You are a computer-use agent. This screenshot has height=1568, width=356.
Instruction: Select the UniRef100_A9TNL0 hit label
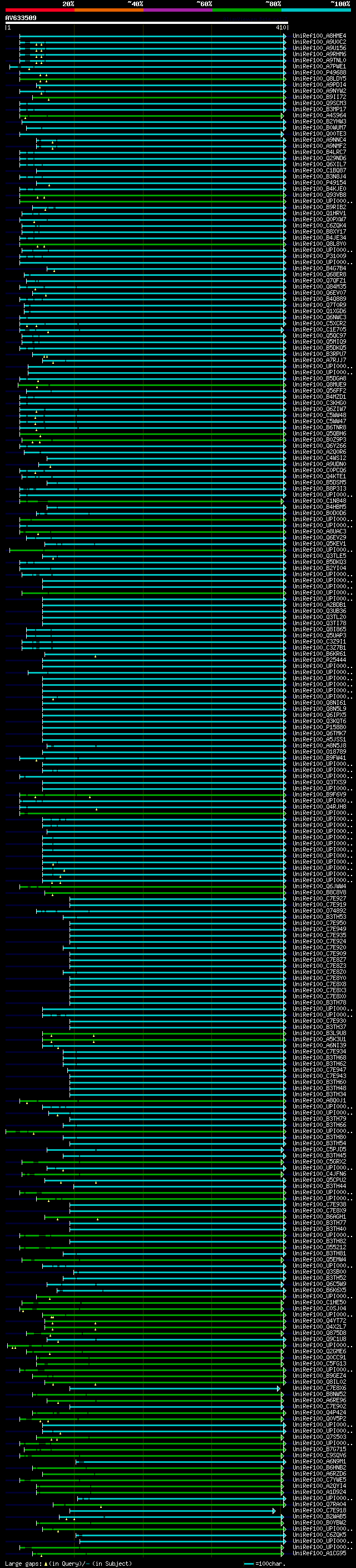pos(319,60)
